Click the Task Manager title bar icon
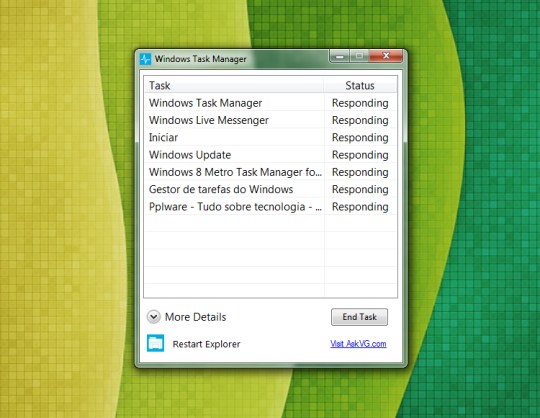The width and height of the screenshot is (540, 418). pyautogui.click(x=145, y=59)
